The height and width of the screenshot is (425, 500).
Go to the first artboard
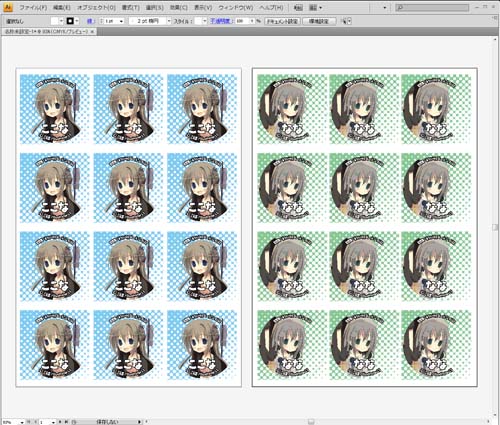tap(29, 422)
